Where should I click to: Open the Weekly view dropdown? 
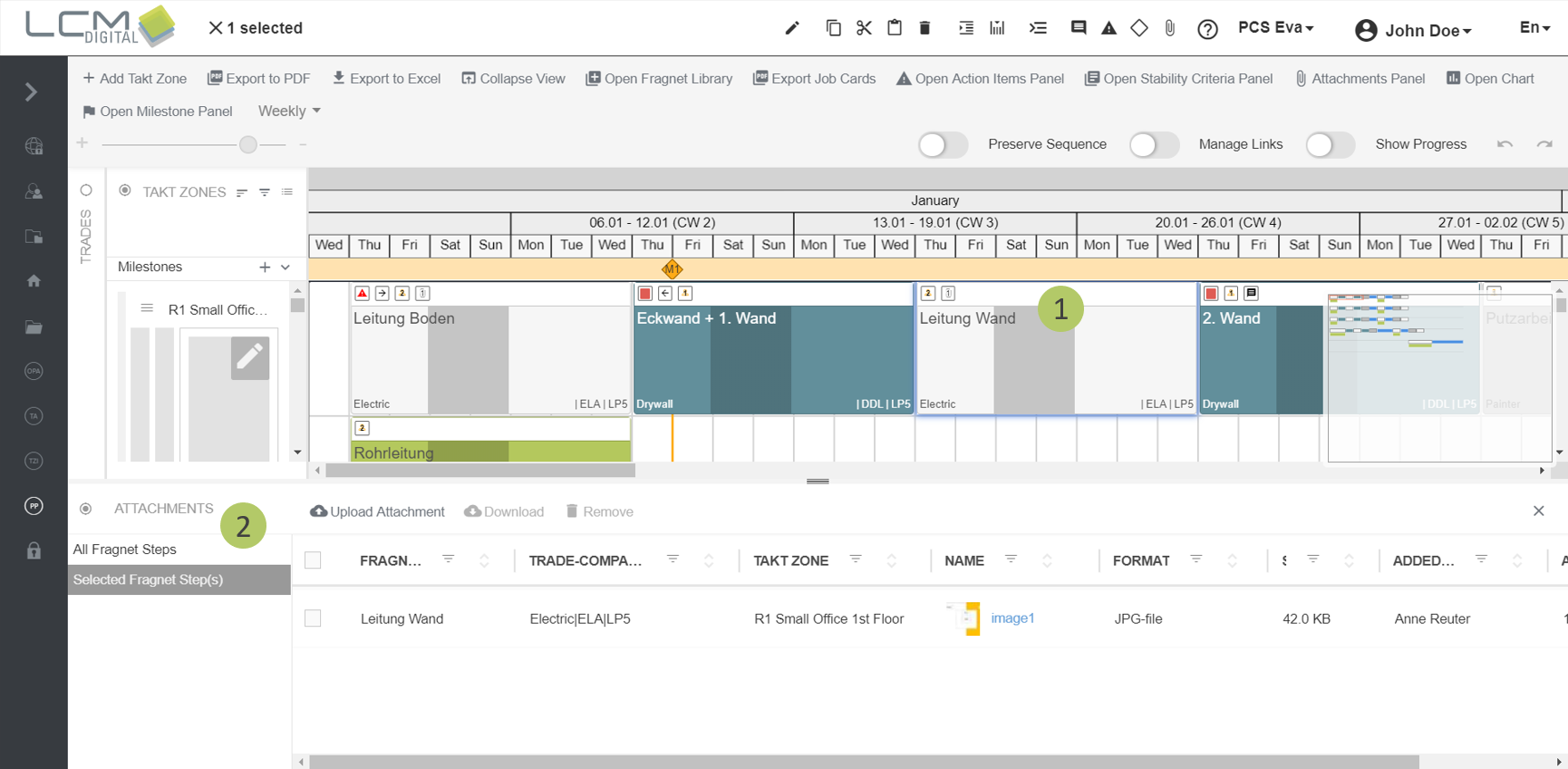[x=289, y=111]
